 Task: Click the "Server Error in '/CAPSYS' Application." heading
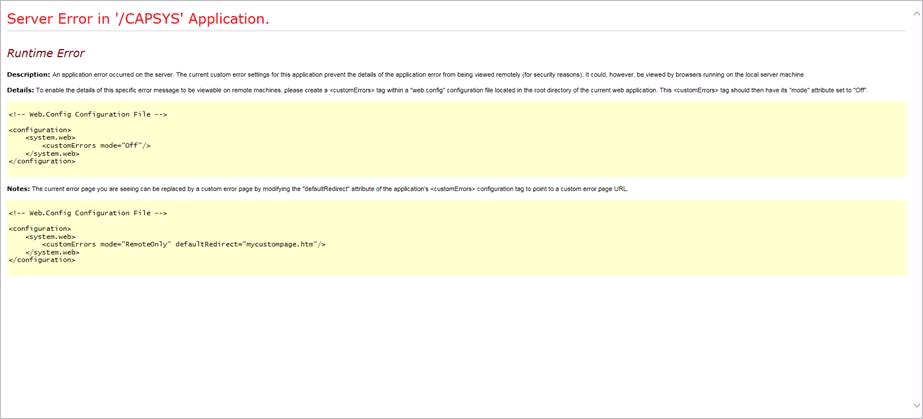(x=138, y=18)
